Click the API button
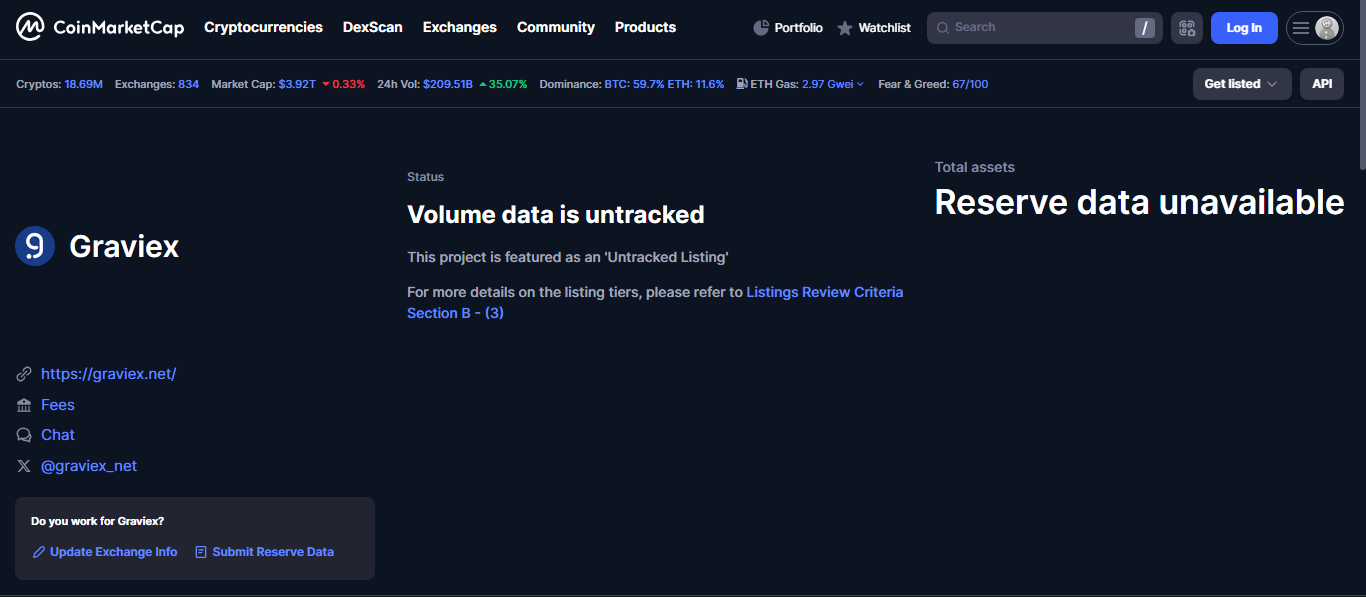The width and height of the screenshot is (1366, 597). [1322, 84]
